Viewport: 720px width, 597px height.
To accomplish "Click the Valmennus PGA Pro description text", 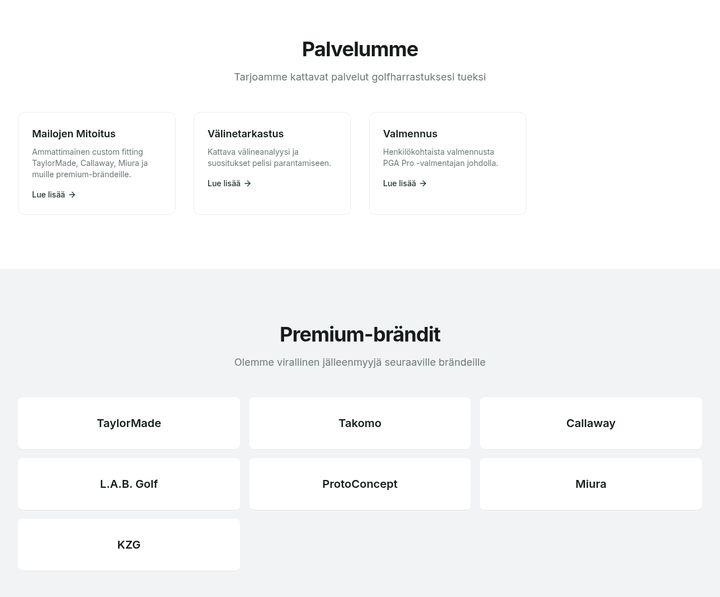I will pos(440,158).
